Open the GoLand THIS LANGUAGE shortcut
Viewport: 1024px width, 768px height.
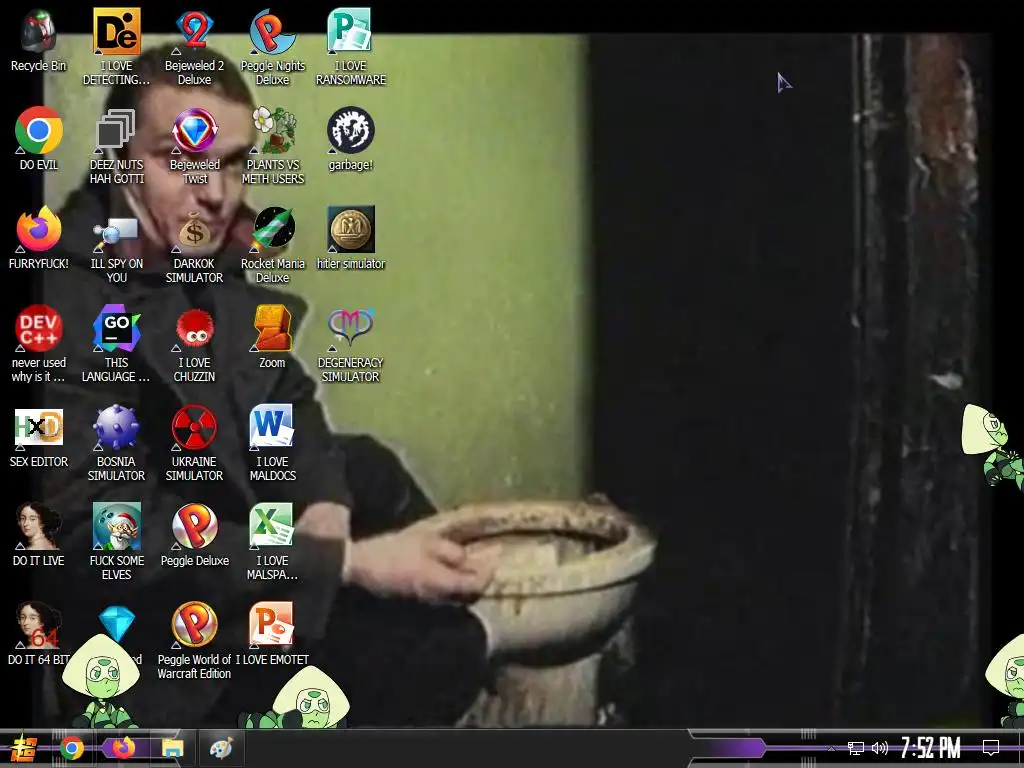[x=116, y=344]
